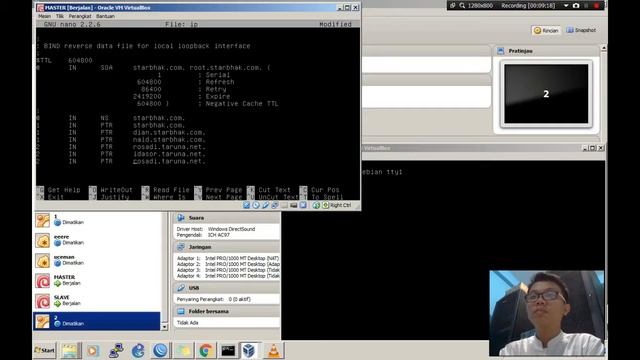
Task: Click the recorder dropdown arrow
Action: tap(566, 6)
